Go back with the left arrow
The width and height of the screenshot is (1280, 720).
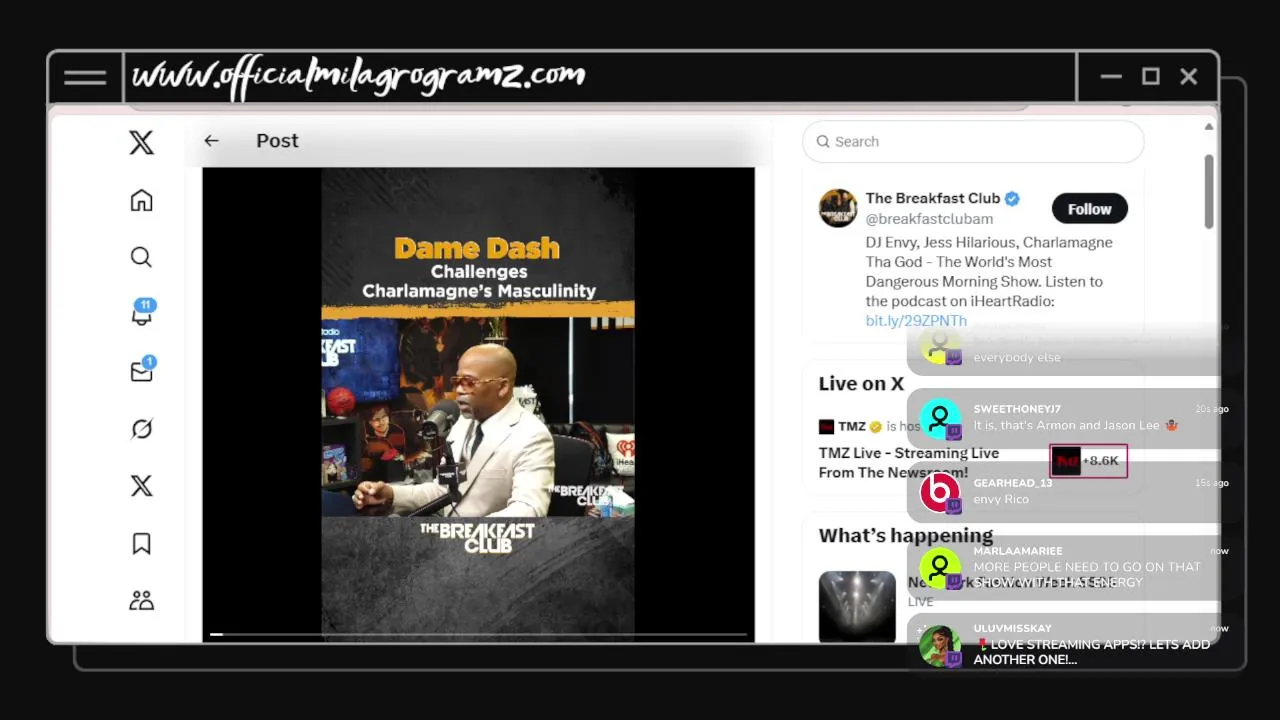tap(211, 141)
